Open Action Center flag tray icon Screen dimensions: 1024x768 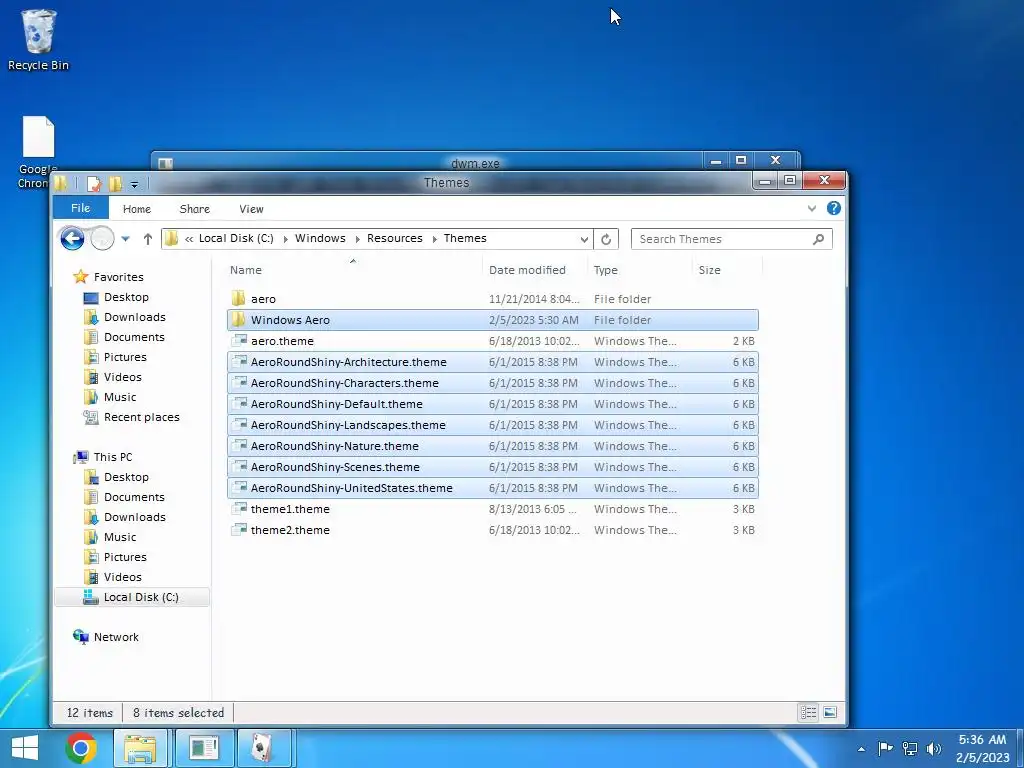pos(885,749)
